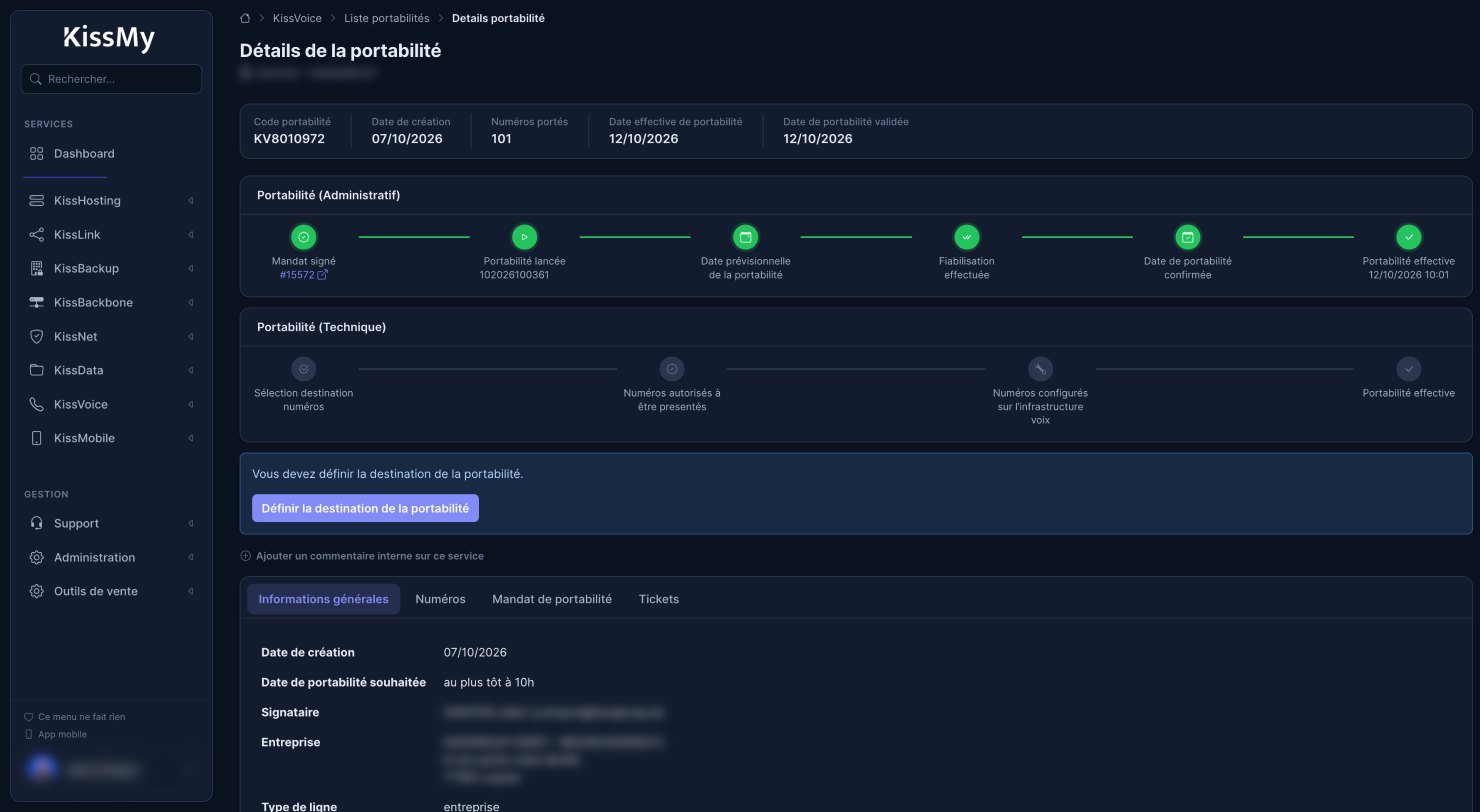Click the KissBackbone icon in sidebar
The image size is (1480, 812).
pos(37,303)
